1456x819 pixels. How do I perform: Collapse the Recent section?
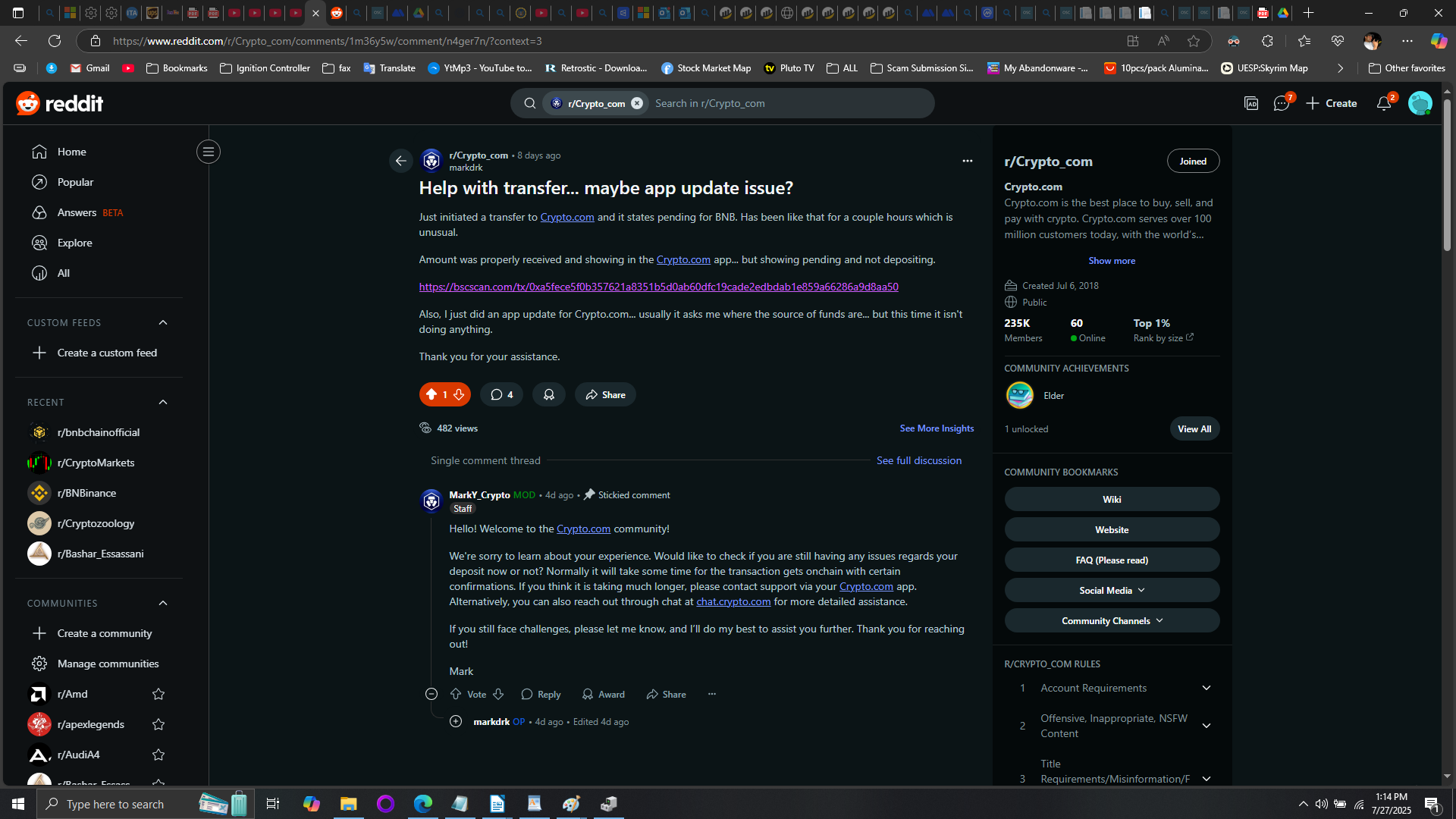click(163, 402)
